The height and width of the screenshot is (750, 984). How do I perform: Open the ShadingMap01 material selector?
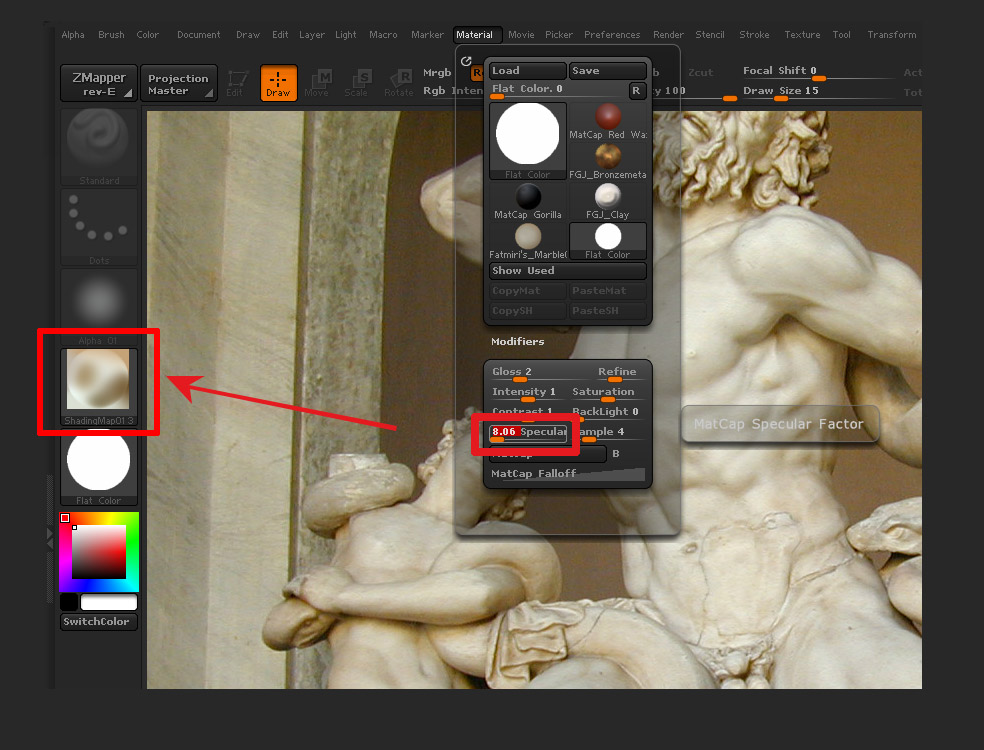pos(99,387)
